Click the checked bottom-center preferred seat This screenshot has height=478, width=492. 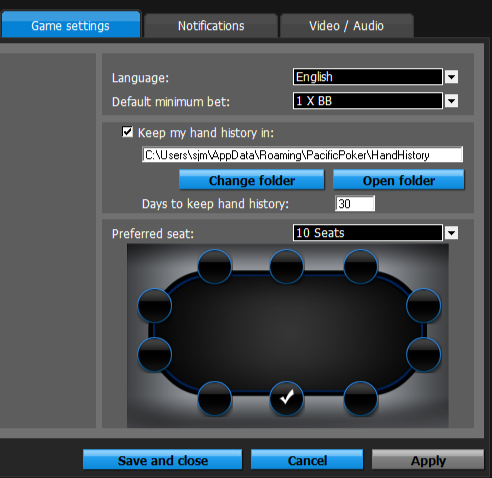[287, 398]
